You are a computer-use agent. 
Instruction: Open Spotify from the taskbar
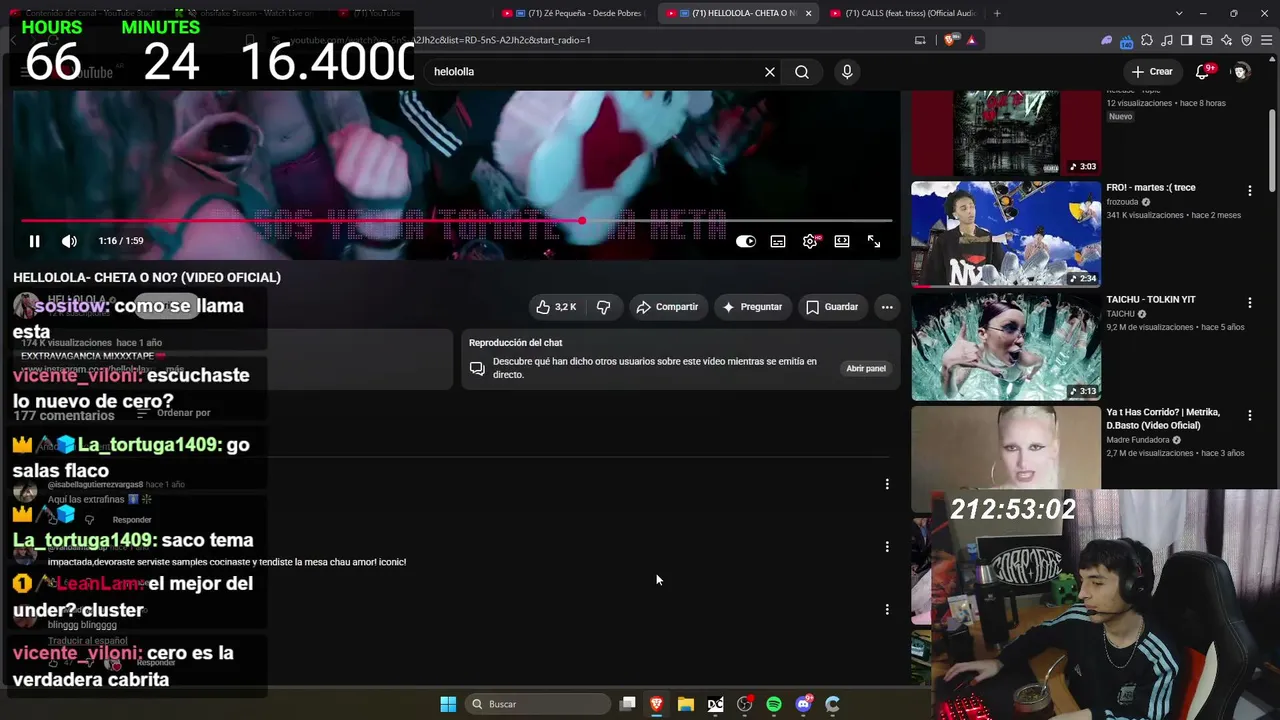click(x=774, y=704)
